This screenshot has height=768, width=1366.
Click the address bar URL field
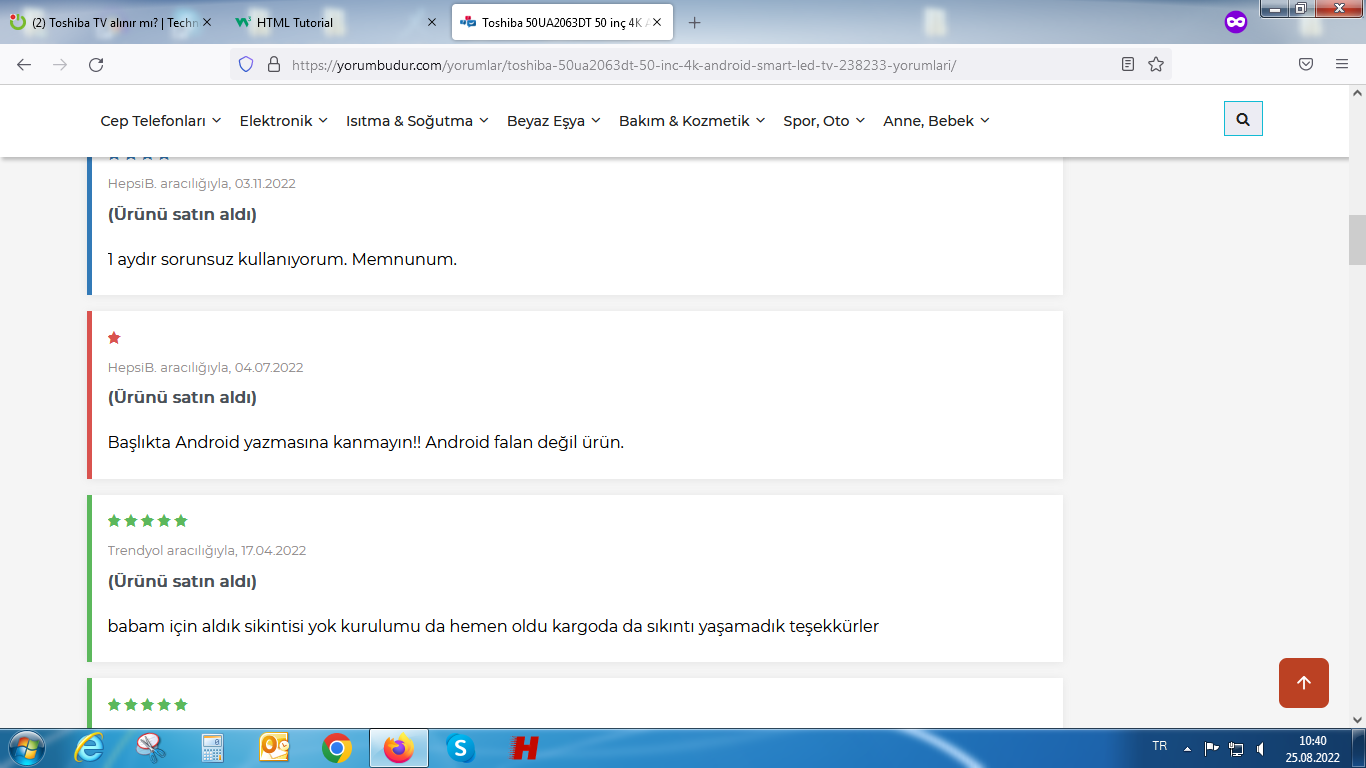700,65
